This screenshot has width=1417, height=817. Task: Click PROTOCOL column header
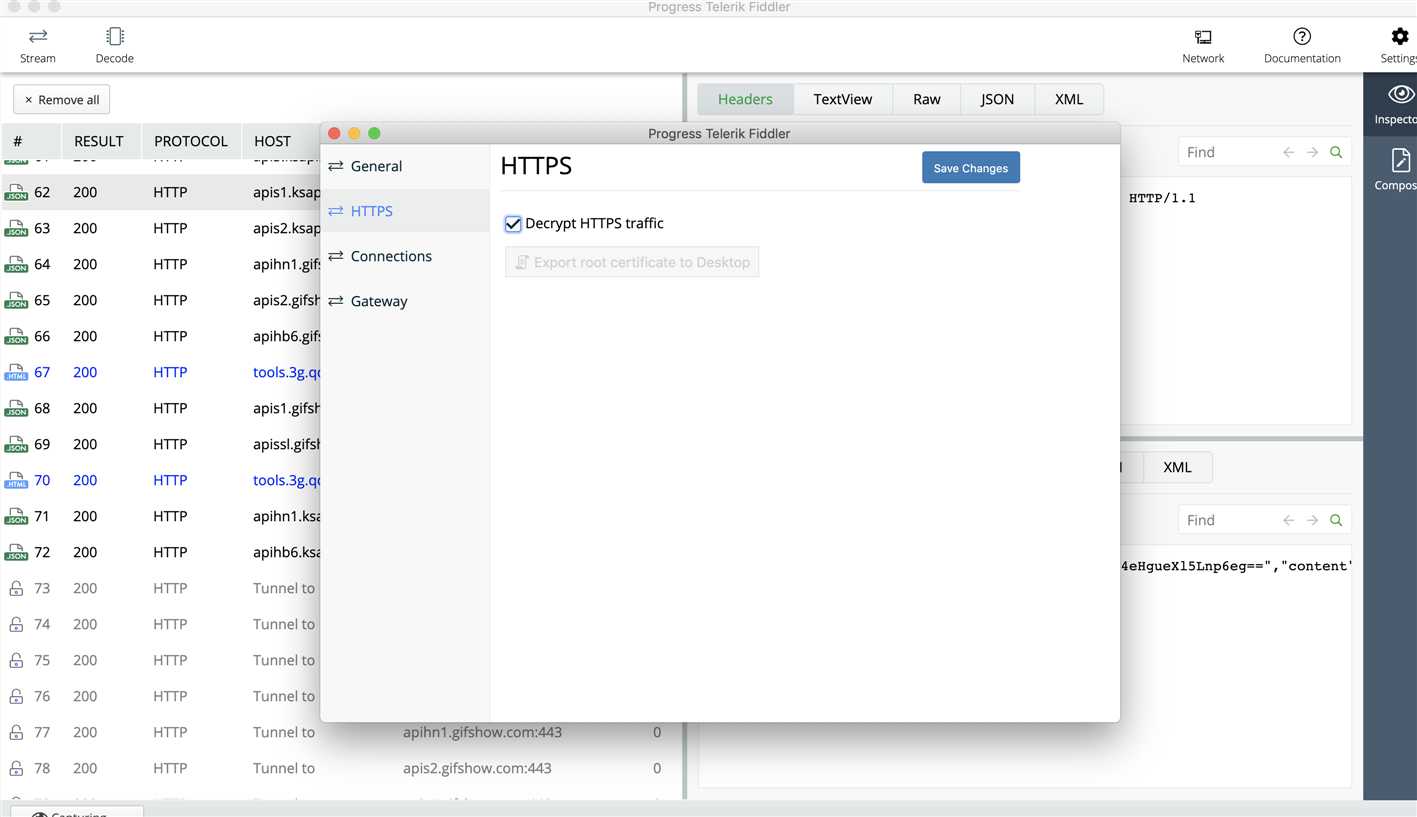tap(191, 141)
